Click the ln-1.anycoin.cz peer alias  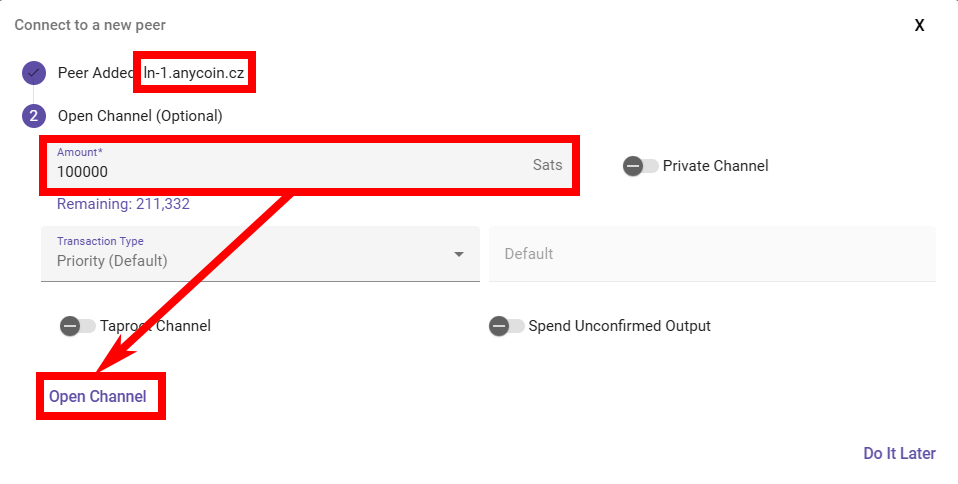(x=194, y=73)
